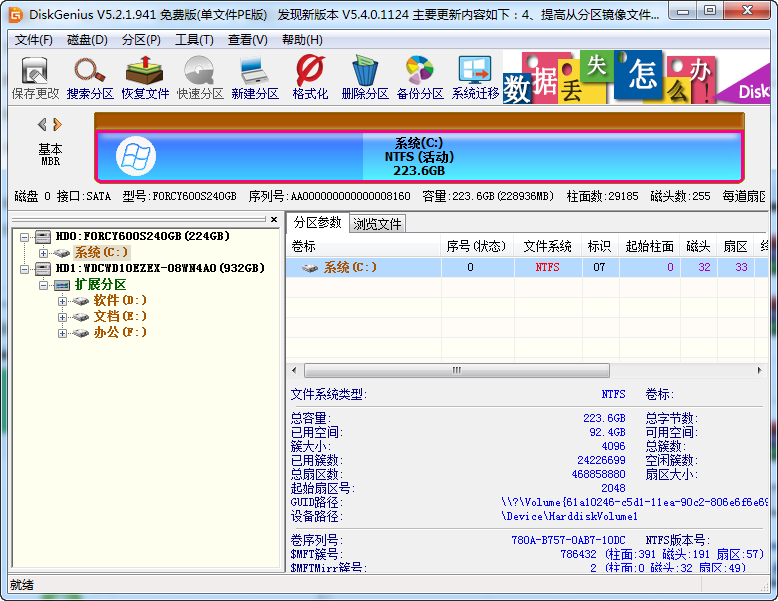
Task: Open the 工具(T) menu
Action: pyautogui.click(x=194, y=40)
